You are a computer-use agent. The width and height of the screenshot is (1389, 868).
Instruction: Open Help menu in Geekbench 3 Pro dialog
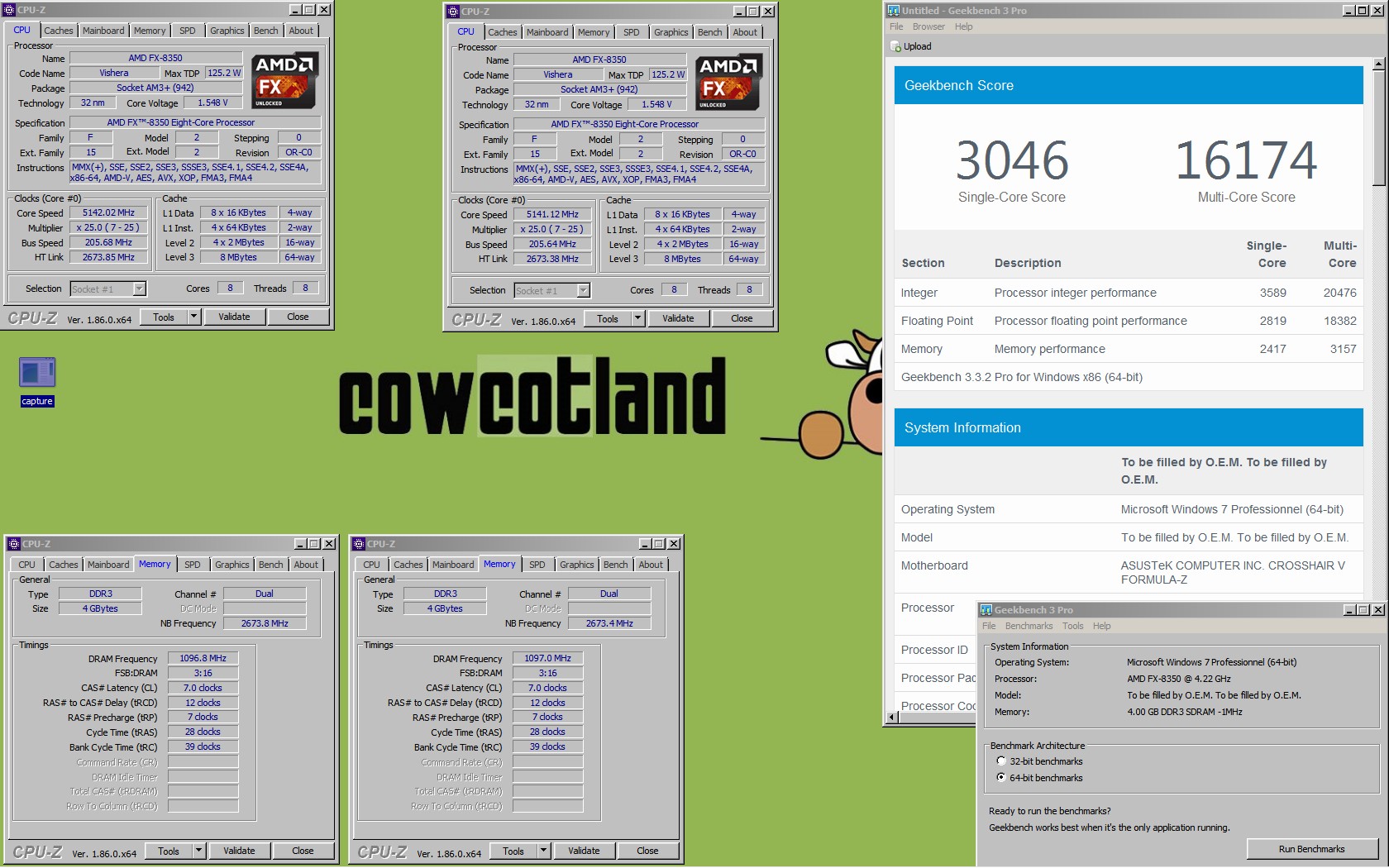click(x=1101, y=626)
